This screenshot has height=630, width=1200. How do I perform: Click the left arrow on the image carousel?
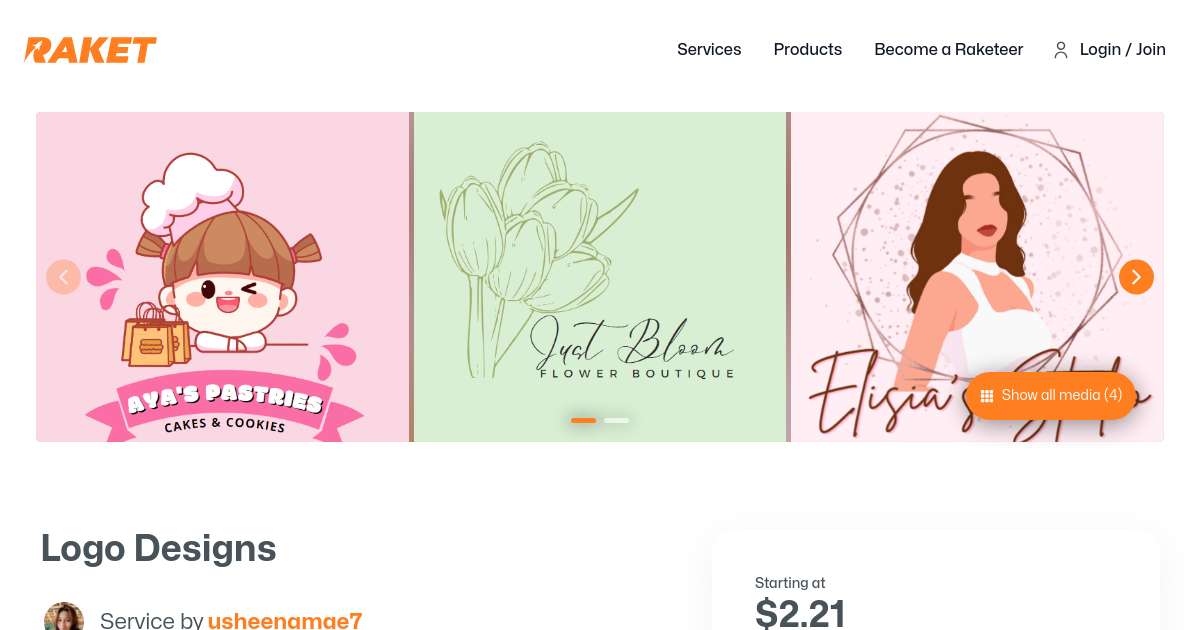coord(63,277)
